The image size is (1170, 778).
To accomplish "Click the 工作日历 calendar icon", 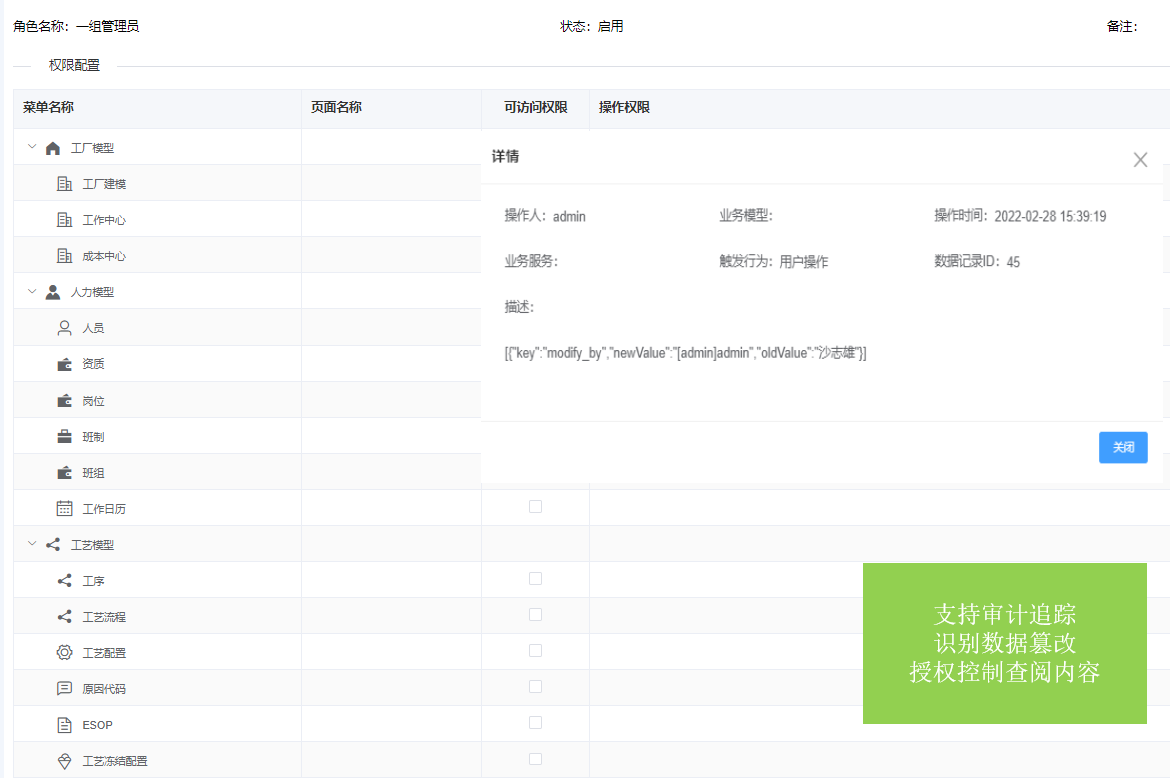I will point(64,509).
